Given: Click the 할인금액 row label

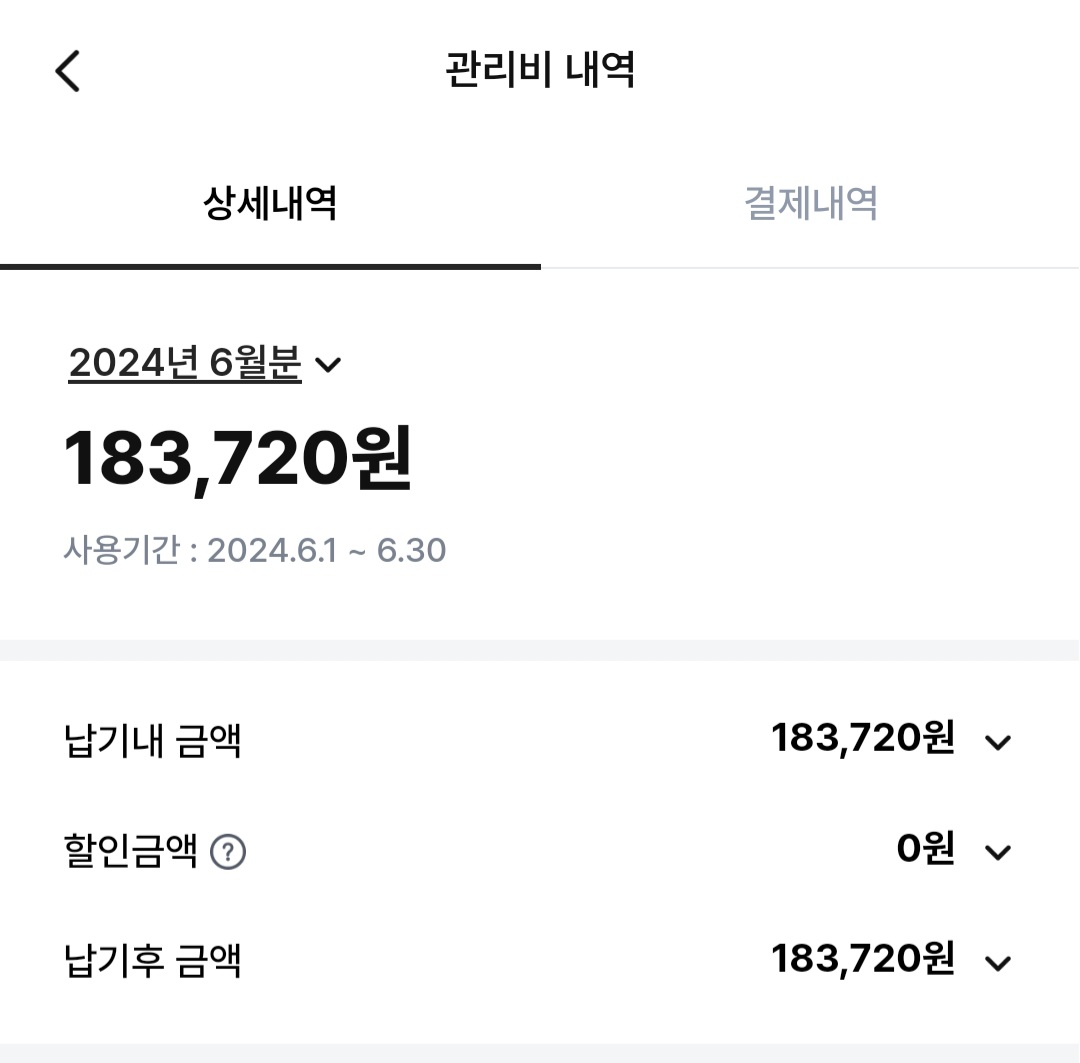Looking at the screenshot, I should coord(131,852).
